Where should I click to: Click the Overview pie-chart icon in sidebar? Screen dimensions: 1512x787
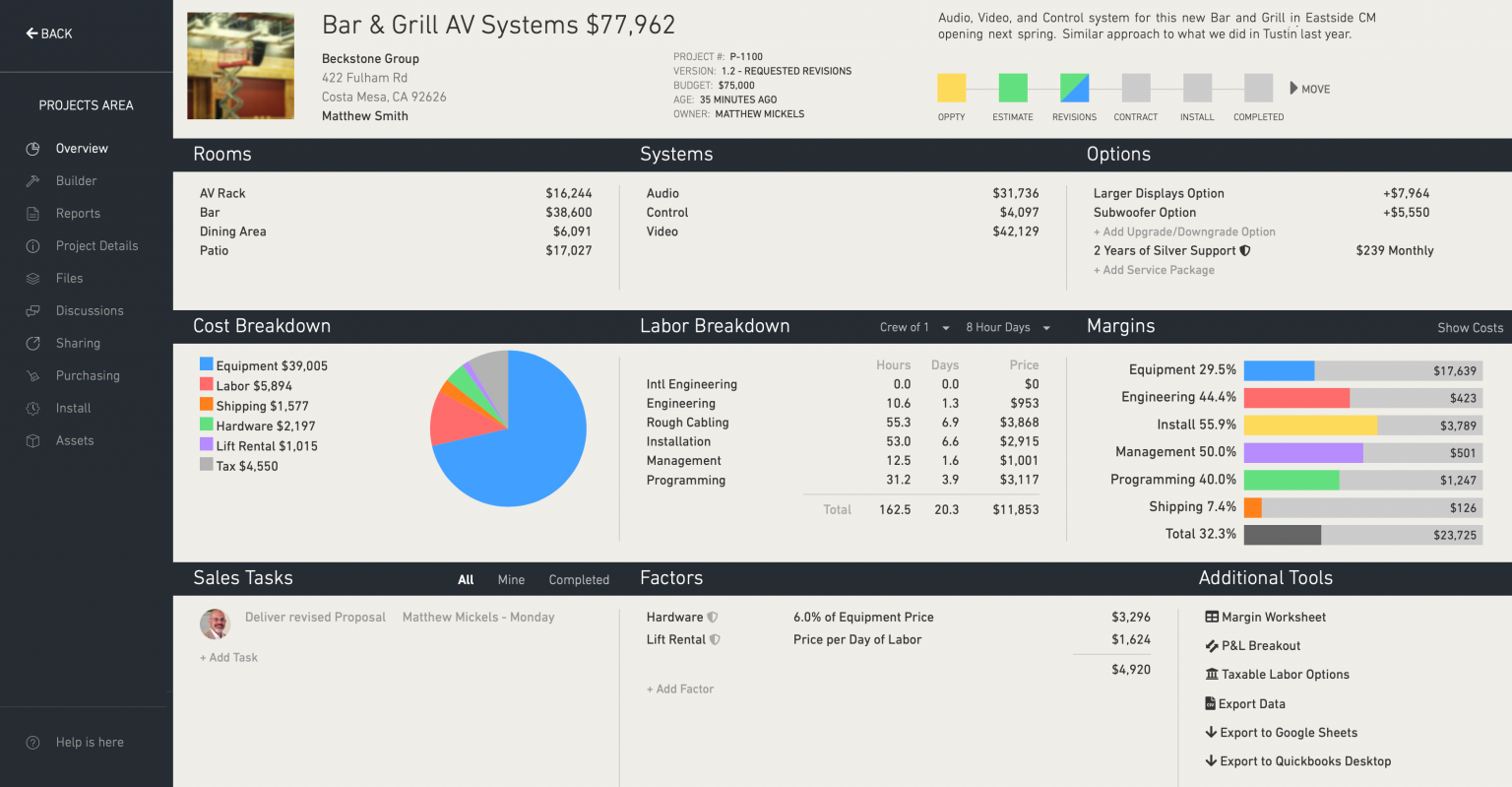click(32, 149)
